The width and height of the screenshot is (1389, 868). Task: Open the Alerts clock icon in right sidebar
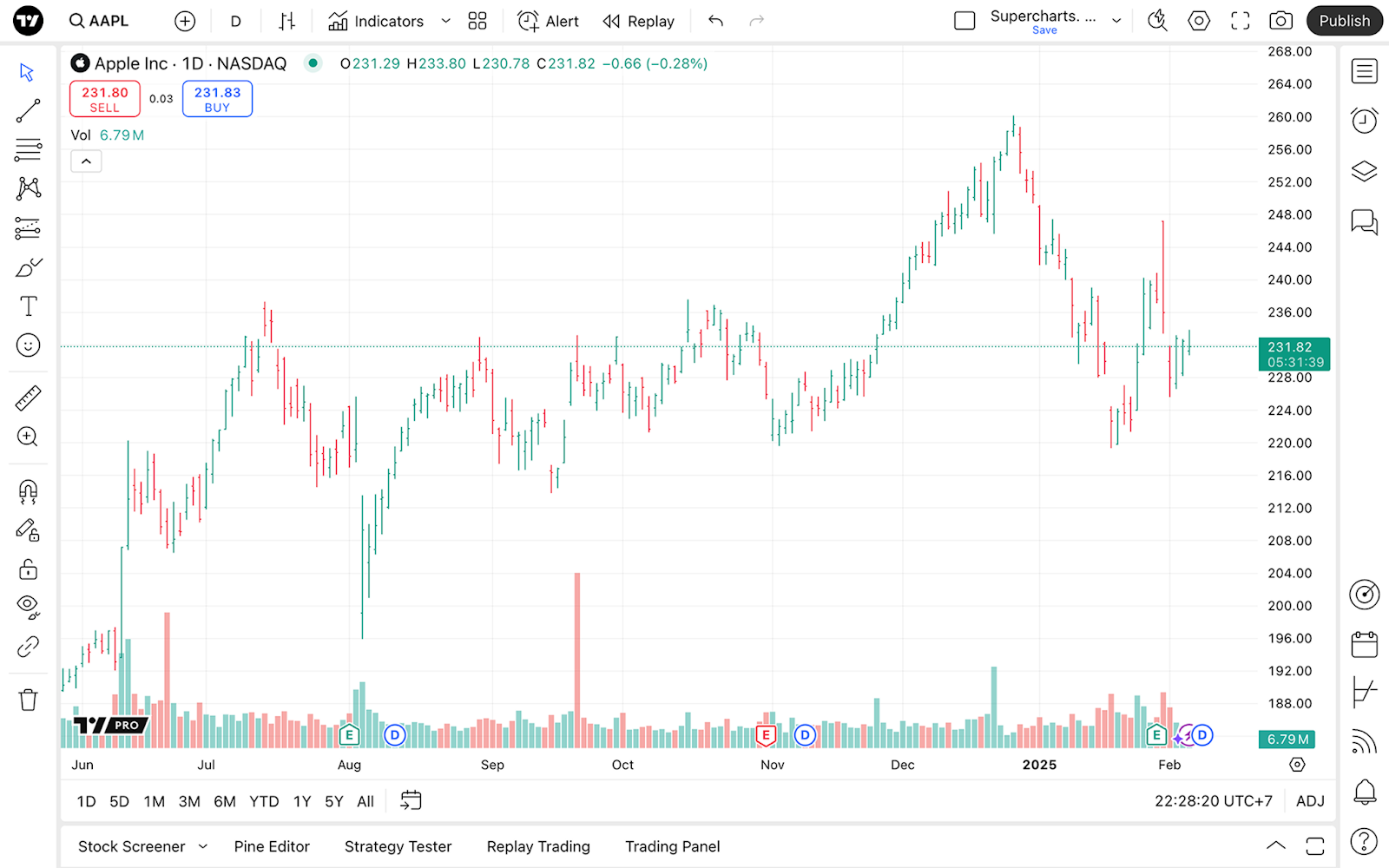coord(1364,120)
